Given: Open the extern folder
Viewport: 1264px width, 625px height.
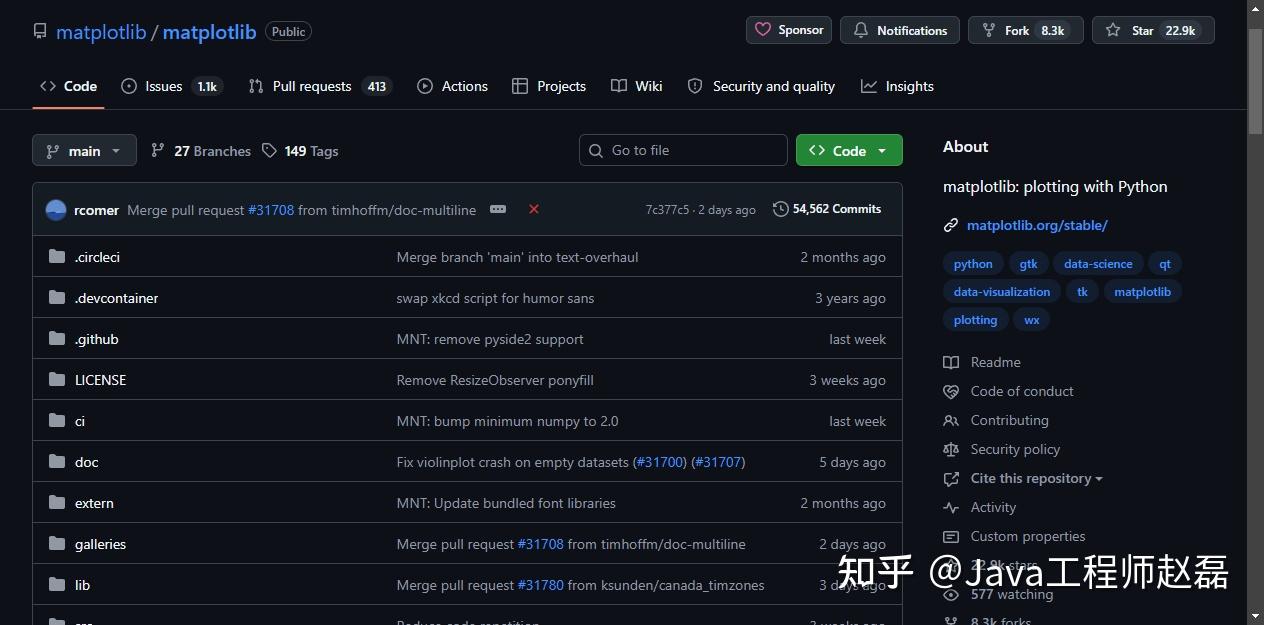Looking at the screenshot, I should pos(94,503).
